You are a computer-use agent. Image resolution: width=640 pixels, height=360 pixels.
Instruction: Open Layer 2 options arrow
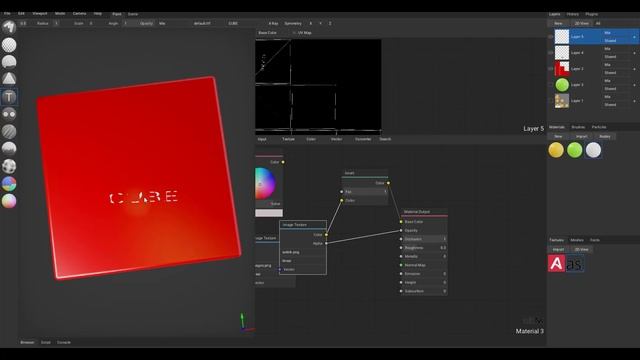coord(634,69)
